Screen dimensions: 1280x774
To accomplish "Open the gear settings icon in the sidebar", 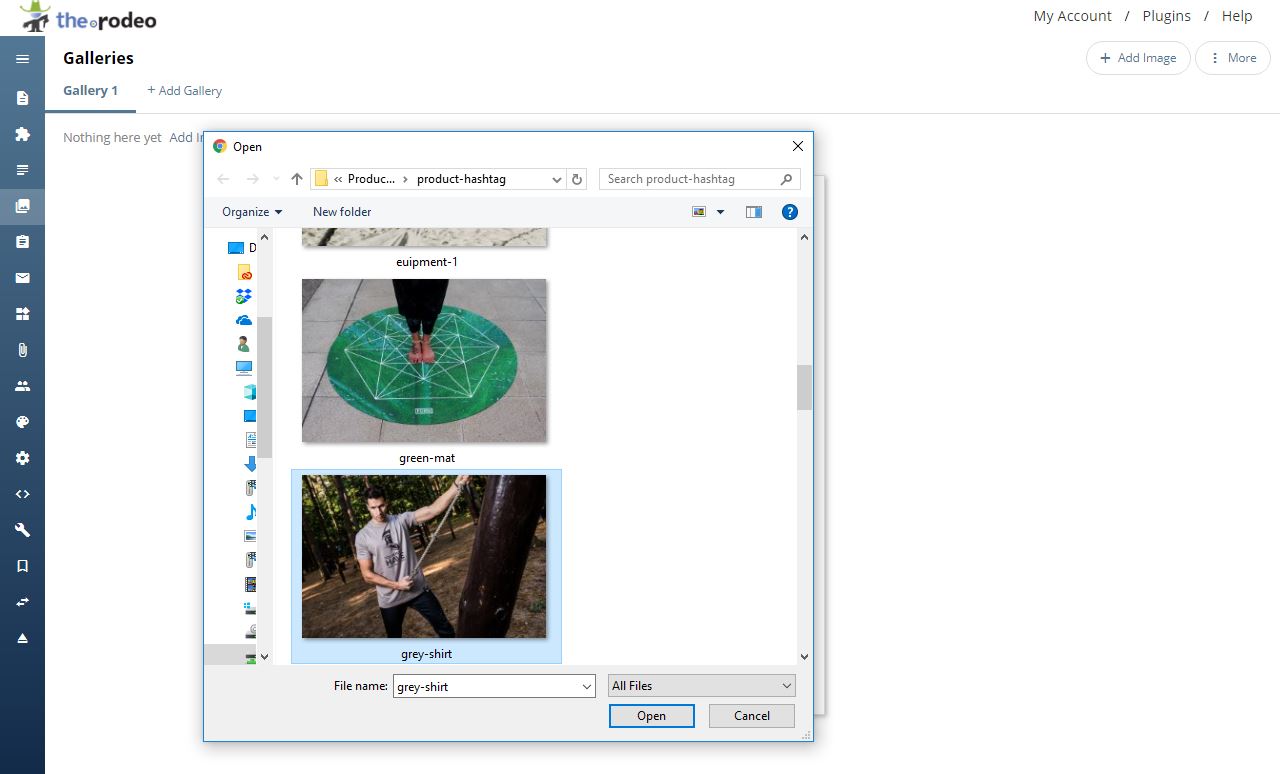I will (22, 458).
